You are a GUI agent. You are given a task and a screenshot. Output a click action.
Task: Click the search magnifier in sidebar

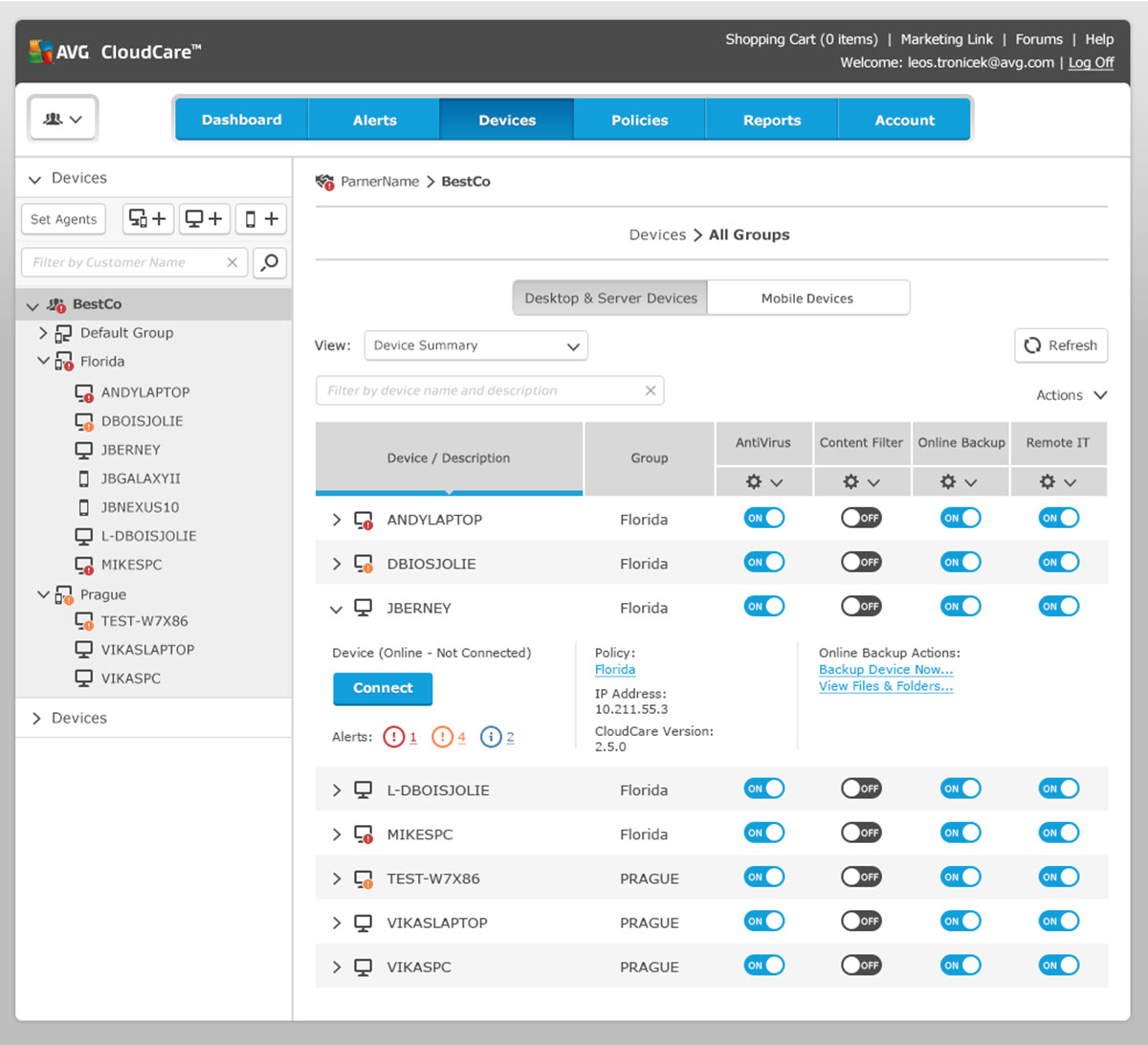[270, 262]
